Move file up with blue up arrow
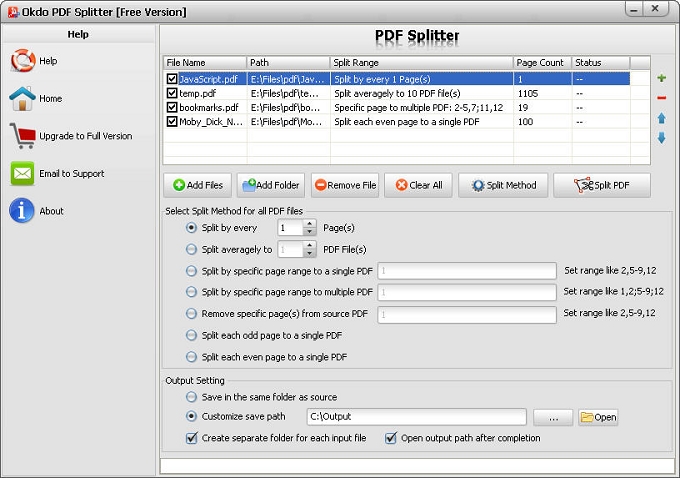 point(661,118)
